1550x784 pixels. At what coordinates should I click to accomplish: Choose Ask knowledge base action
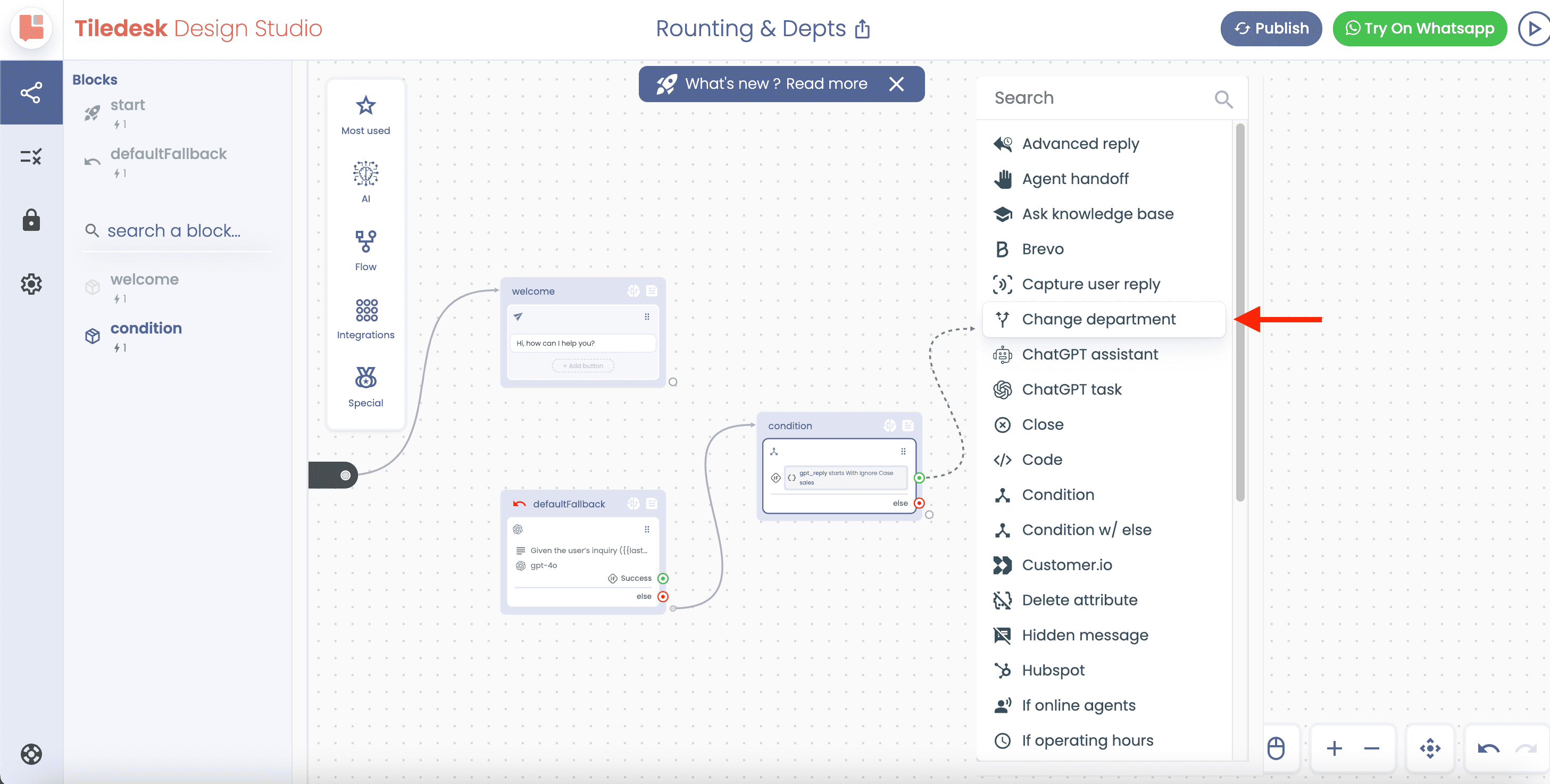(x=1104, y=214)
